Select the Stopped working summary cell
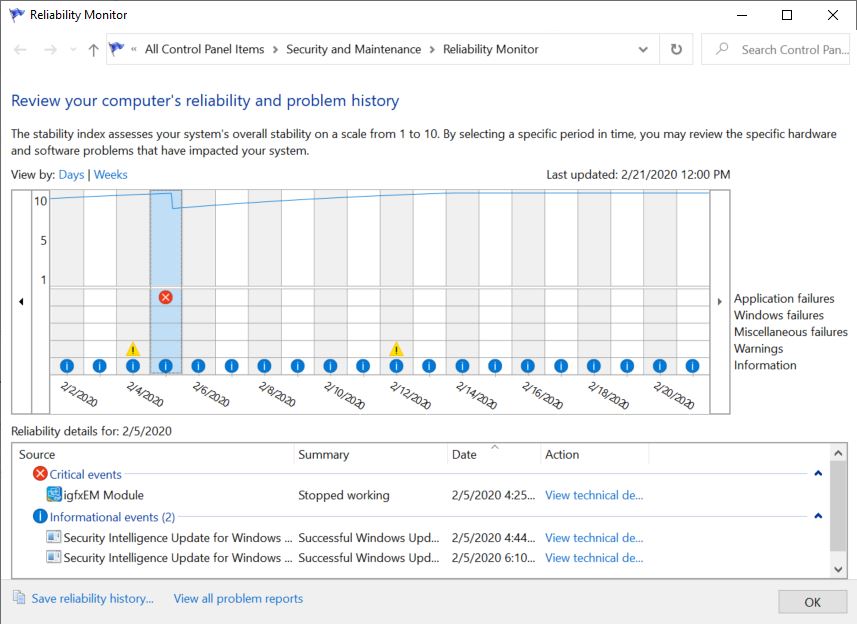The image size is (857, 624). 344,495
